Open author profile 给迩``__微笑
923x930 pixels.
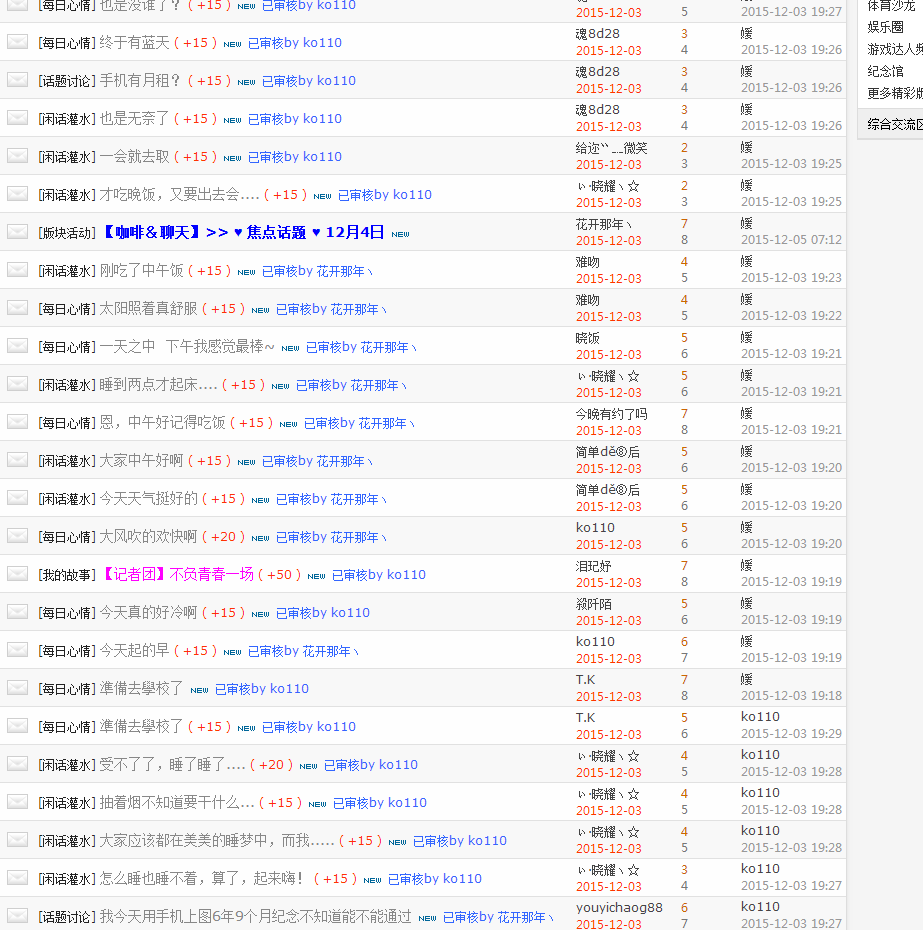pos(612,148)
